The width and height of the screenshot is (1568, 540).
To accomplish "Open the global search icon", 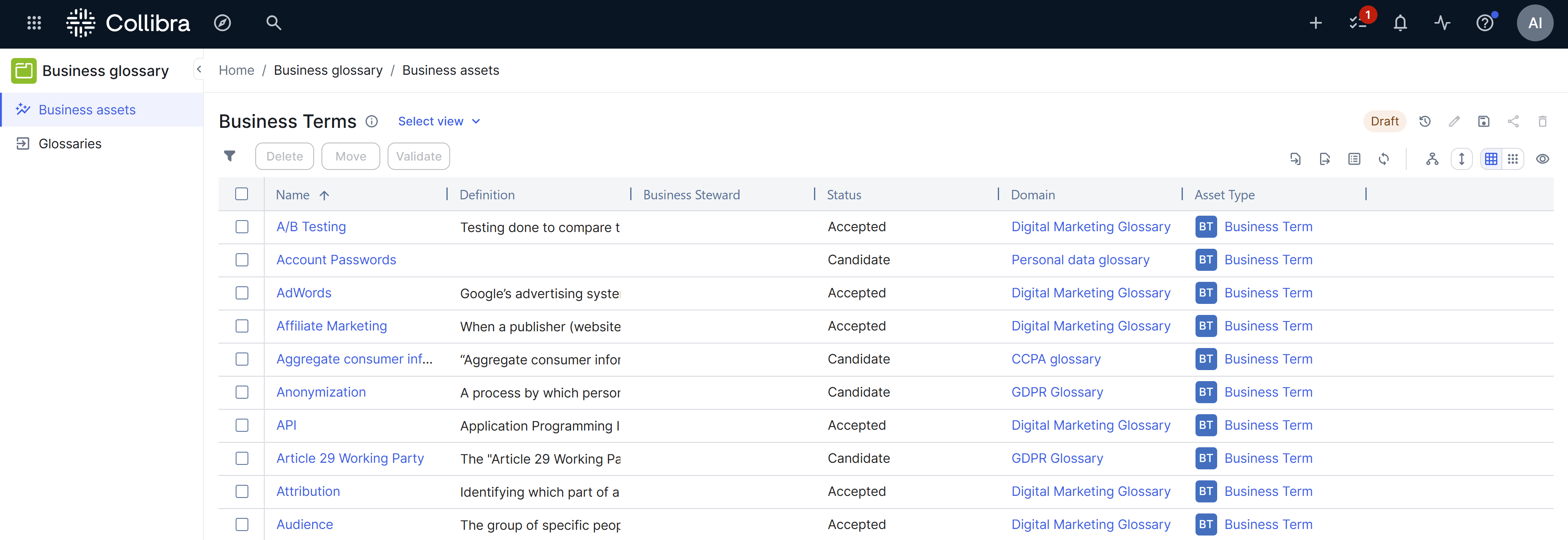I will pos(273,23).
